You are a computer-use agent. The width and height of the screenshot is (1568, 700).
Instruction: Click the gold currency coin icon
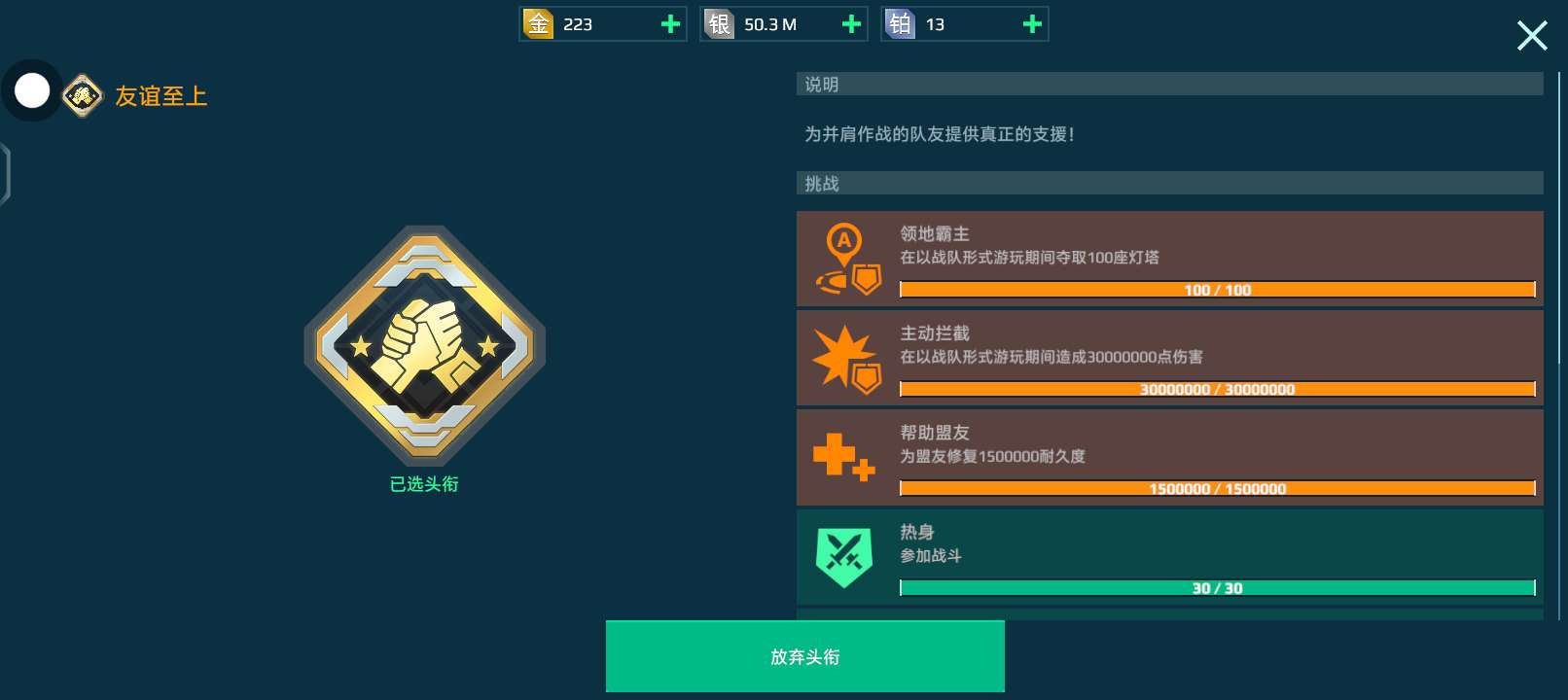(x=538, y=23)
